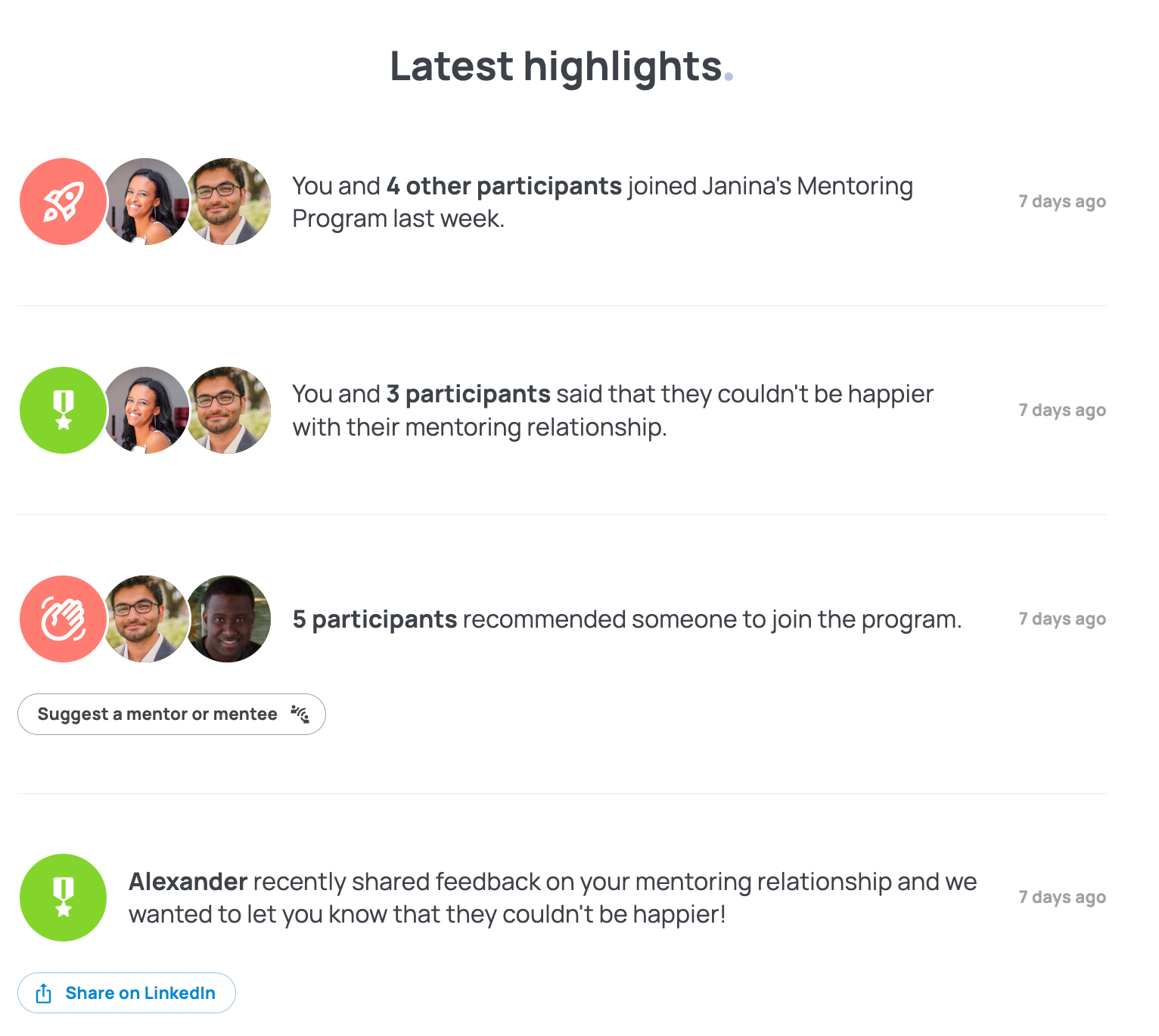The height and width of the screenshot is (1036, 1159).
Task: Click the red rocket icon
Action: (x=64, y=201)
